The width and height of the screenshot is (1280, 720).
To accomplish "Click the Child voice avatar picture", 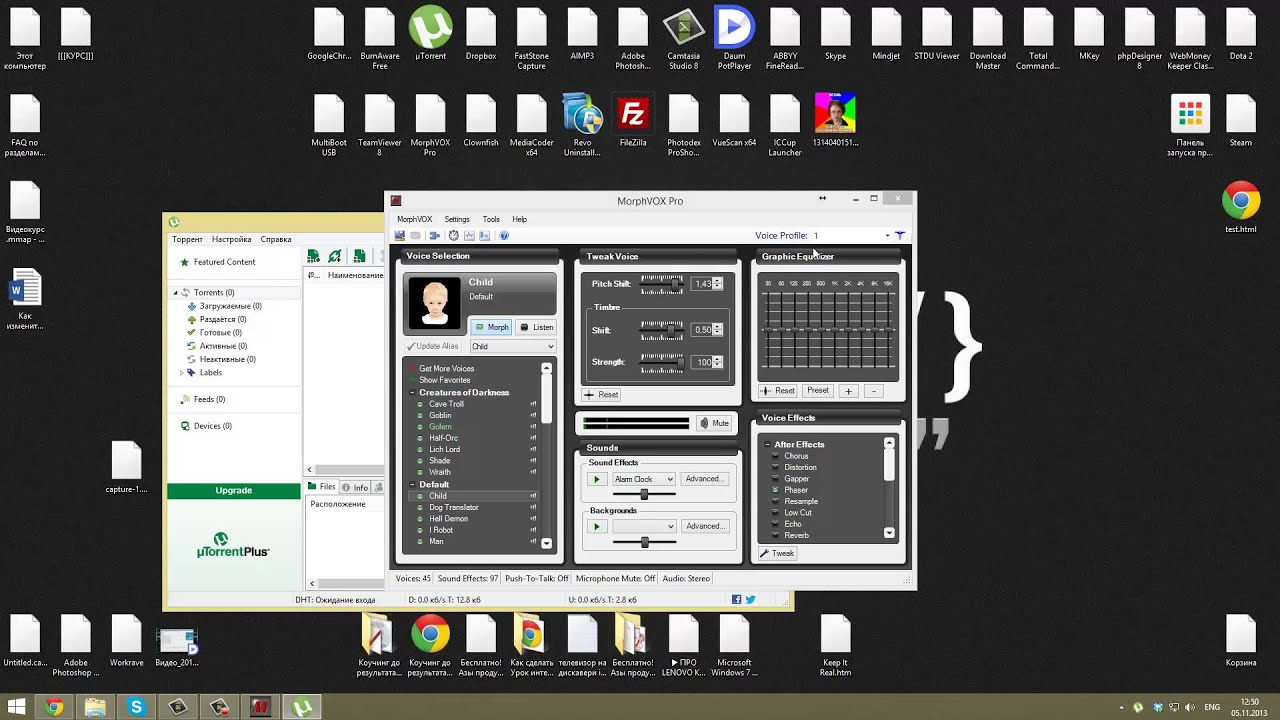I will point(434,303).
